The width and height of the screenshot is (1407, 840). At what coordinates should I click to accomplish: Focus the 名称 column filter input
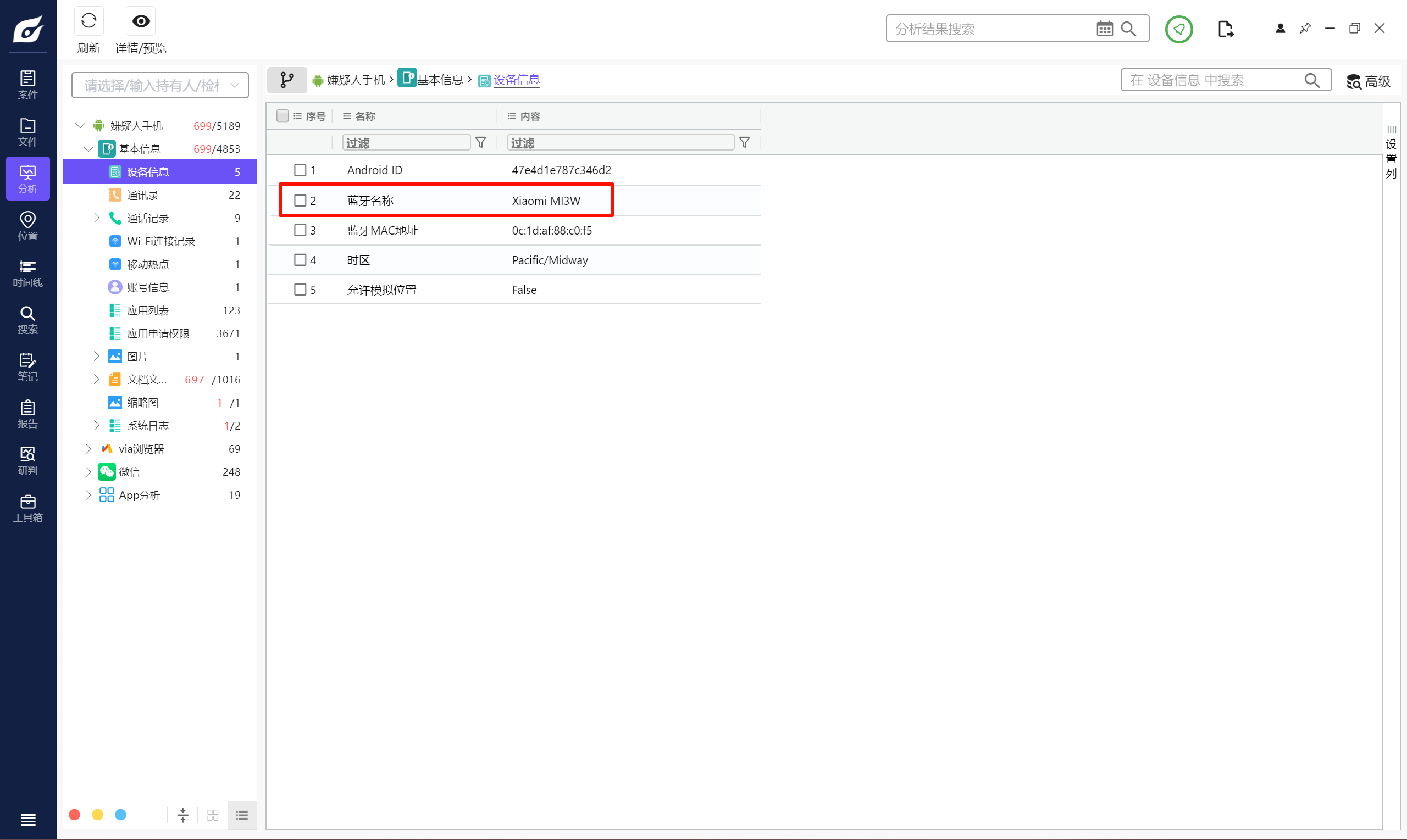click(x=406, y=143)
